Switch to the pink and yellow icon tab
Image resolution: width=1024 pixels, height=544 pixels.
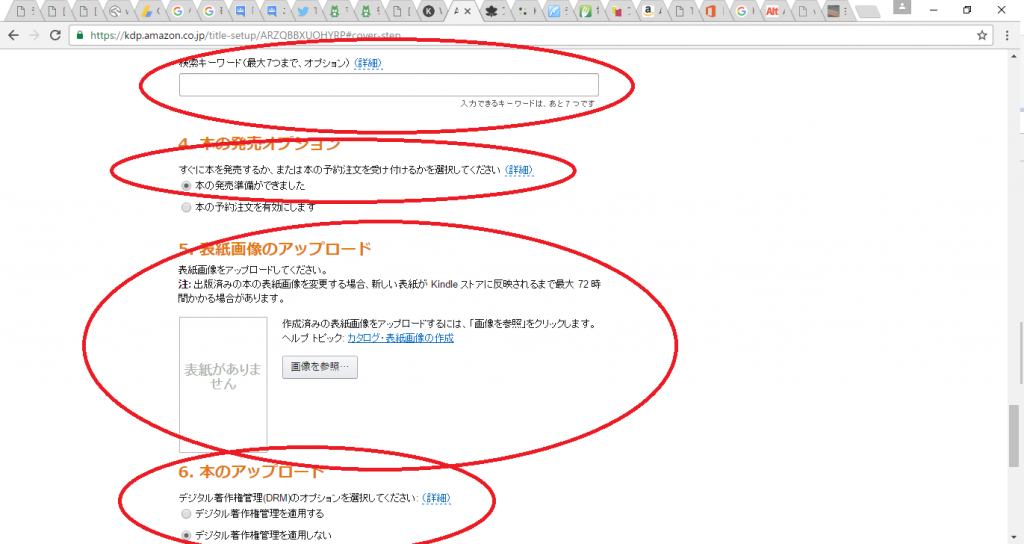click(x=616, y=11)
